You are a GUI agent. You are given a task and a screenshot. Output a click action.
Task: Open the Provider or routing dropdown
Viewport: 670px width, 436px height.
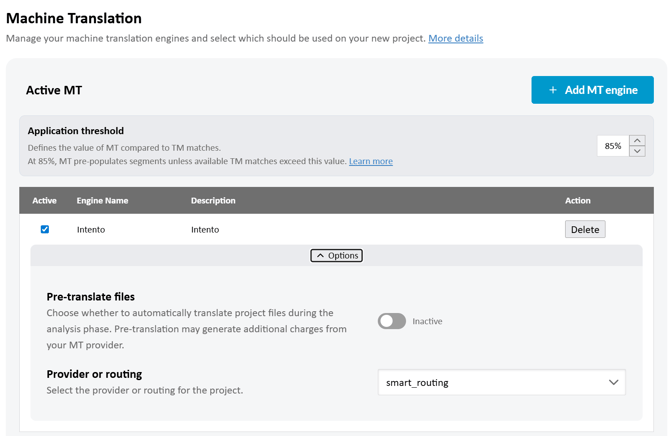[501, 382]
